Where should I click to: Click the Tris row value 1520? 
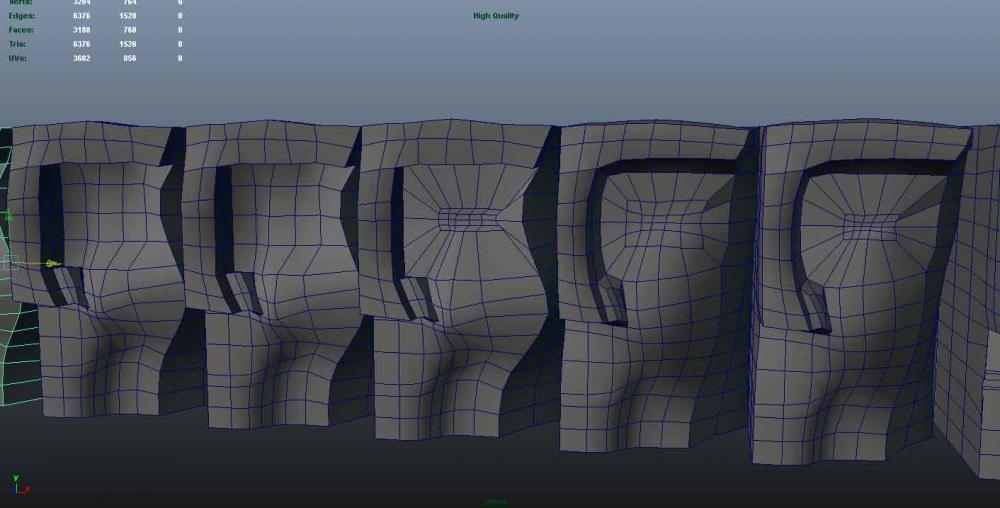tap(128, 44)
